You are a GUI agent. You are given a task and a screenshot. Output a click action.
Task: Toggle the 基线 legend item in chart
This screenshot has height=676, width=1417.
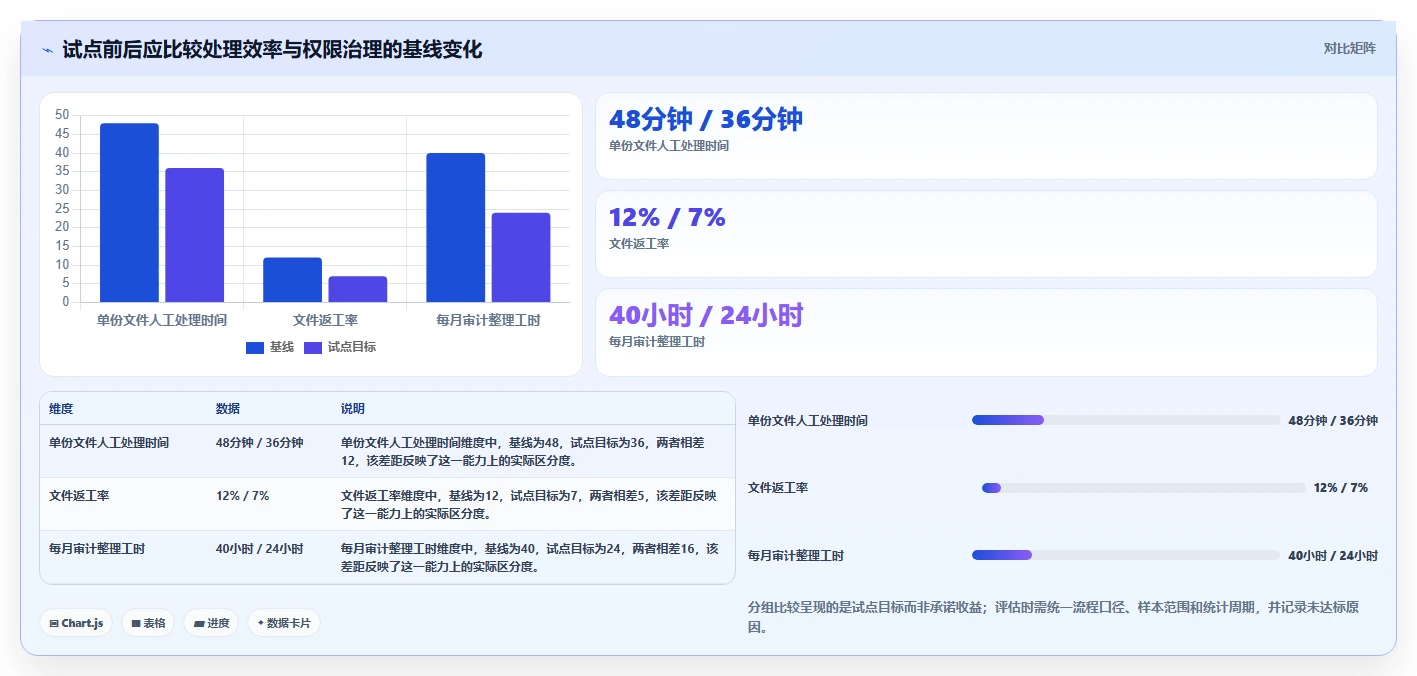[x=270, y=347]
